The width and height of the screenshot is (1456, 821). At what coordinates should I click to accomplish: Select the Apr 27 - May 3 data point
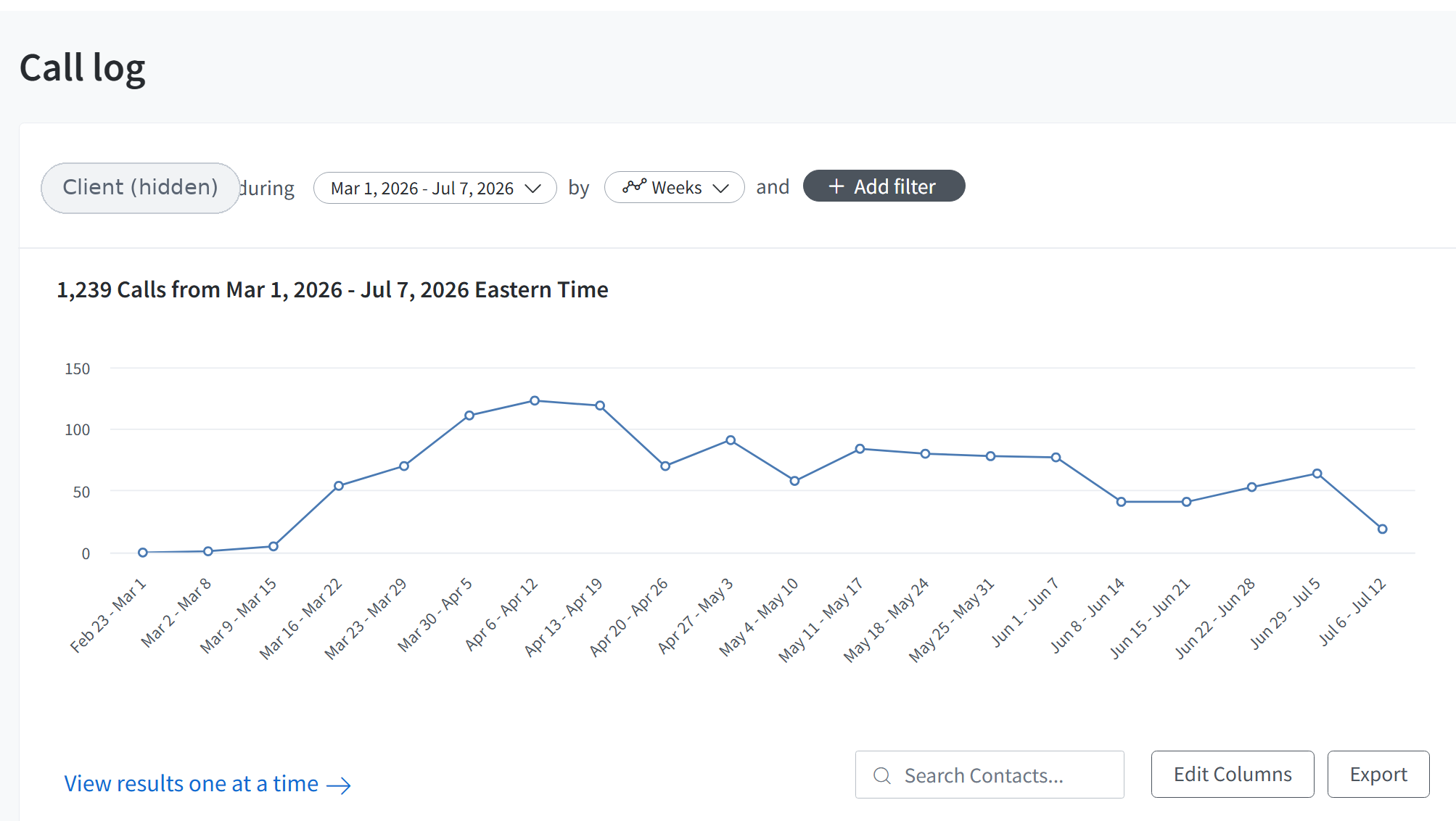pos(731,440)
